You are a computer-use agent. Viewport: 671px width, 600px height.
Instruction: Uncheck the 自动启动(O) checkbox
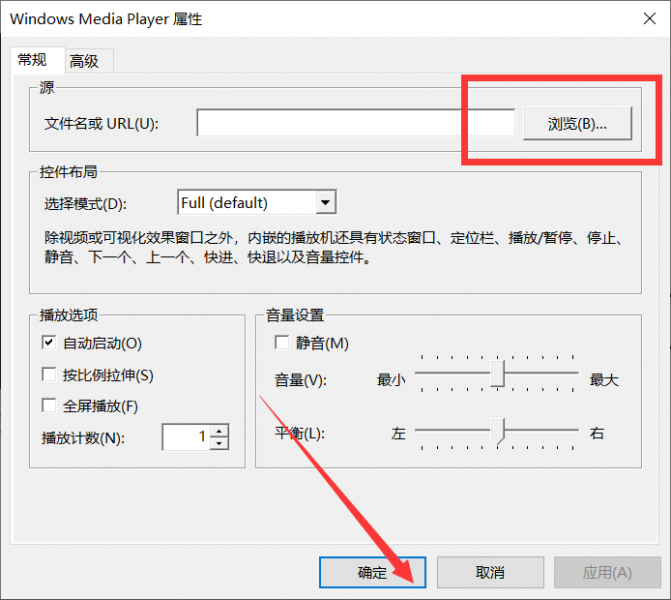[48, 342]
